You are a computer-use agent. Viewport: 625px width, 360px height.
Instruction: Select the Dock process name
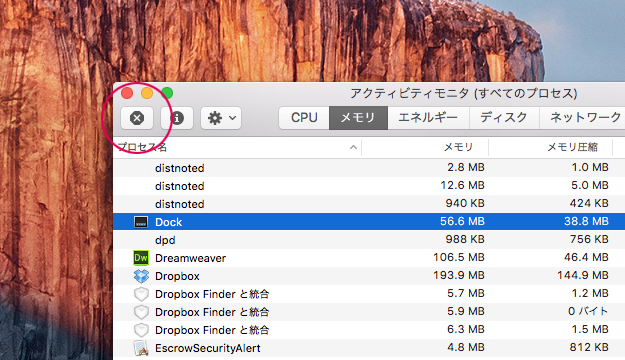click(169, 222)
